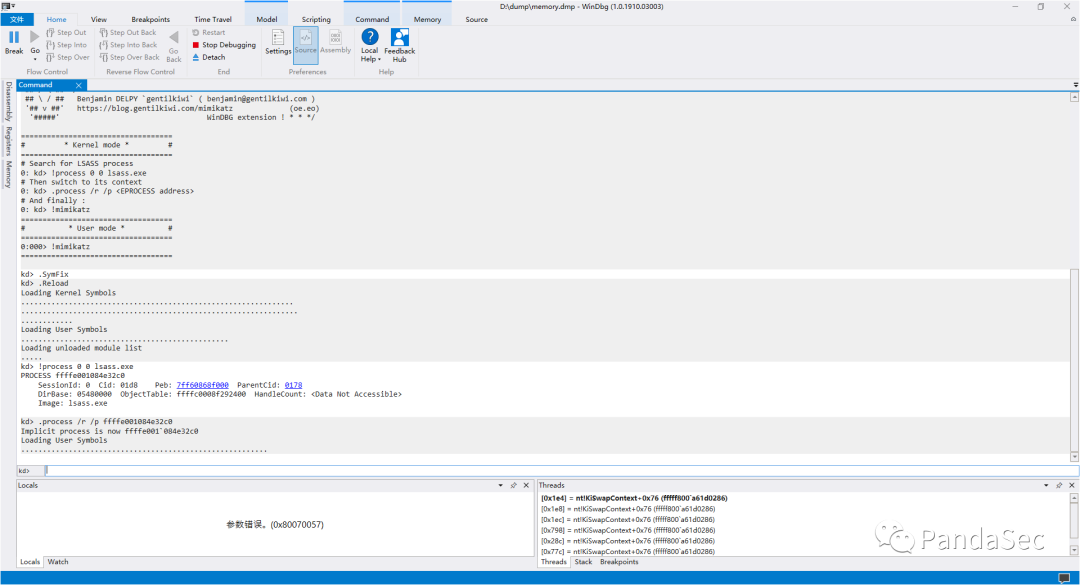This screenshot has height=585, width=1080.
Task: Switch to the Locals bottom tab
Action: [30, 562]
